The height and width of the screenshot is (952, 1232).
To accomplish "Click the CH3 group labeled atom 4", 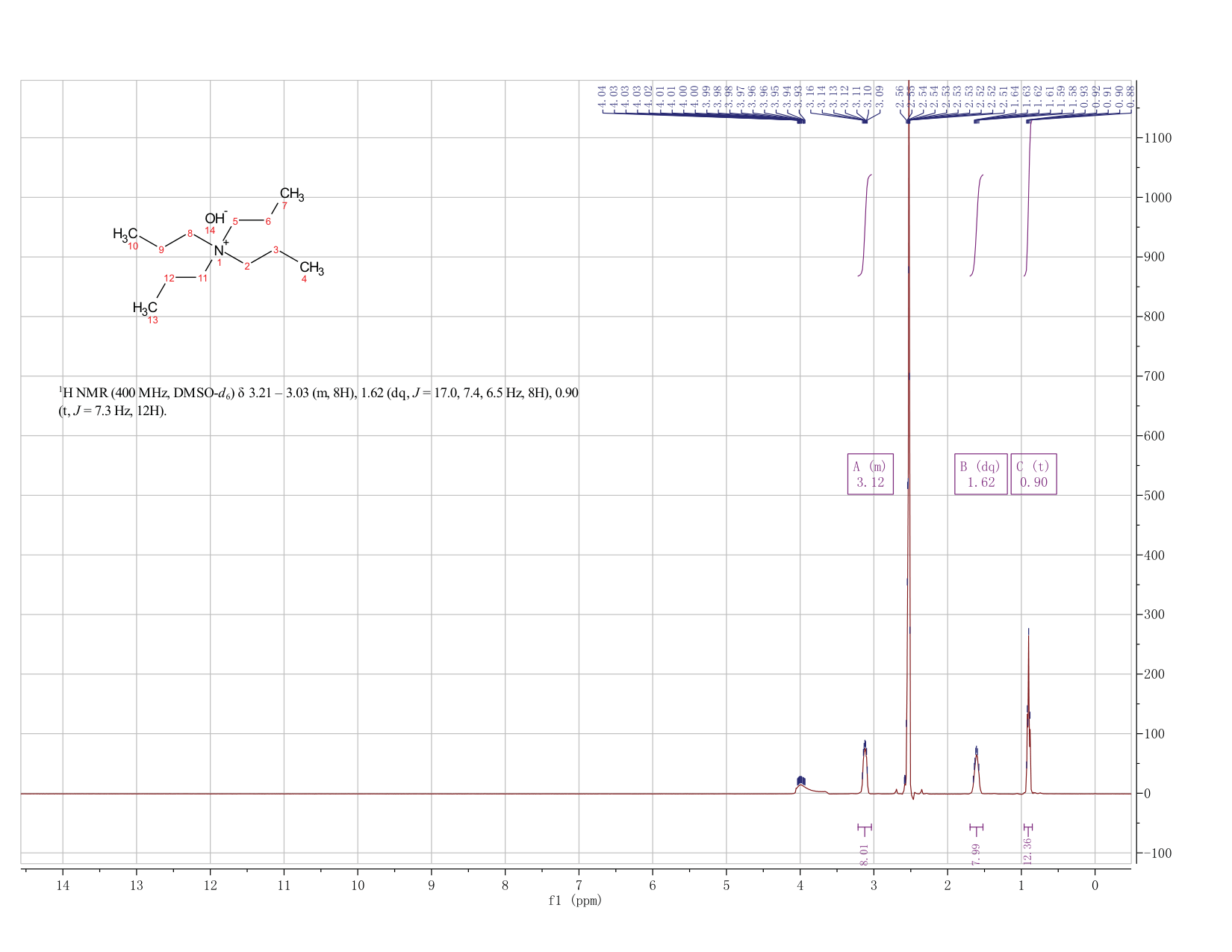I will point(311,267).
